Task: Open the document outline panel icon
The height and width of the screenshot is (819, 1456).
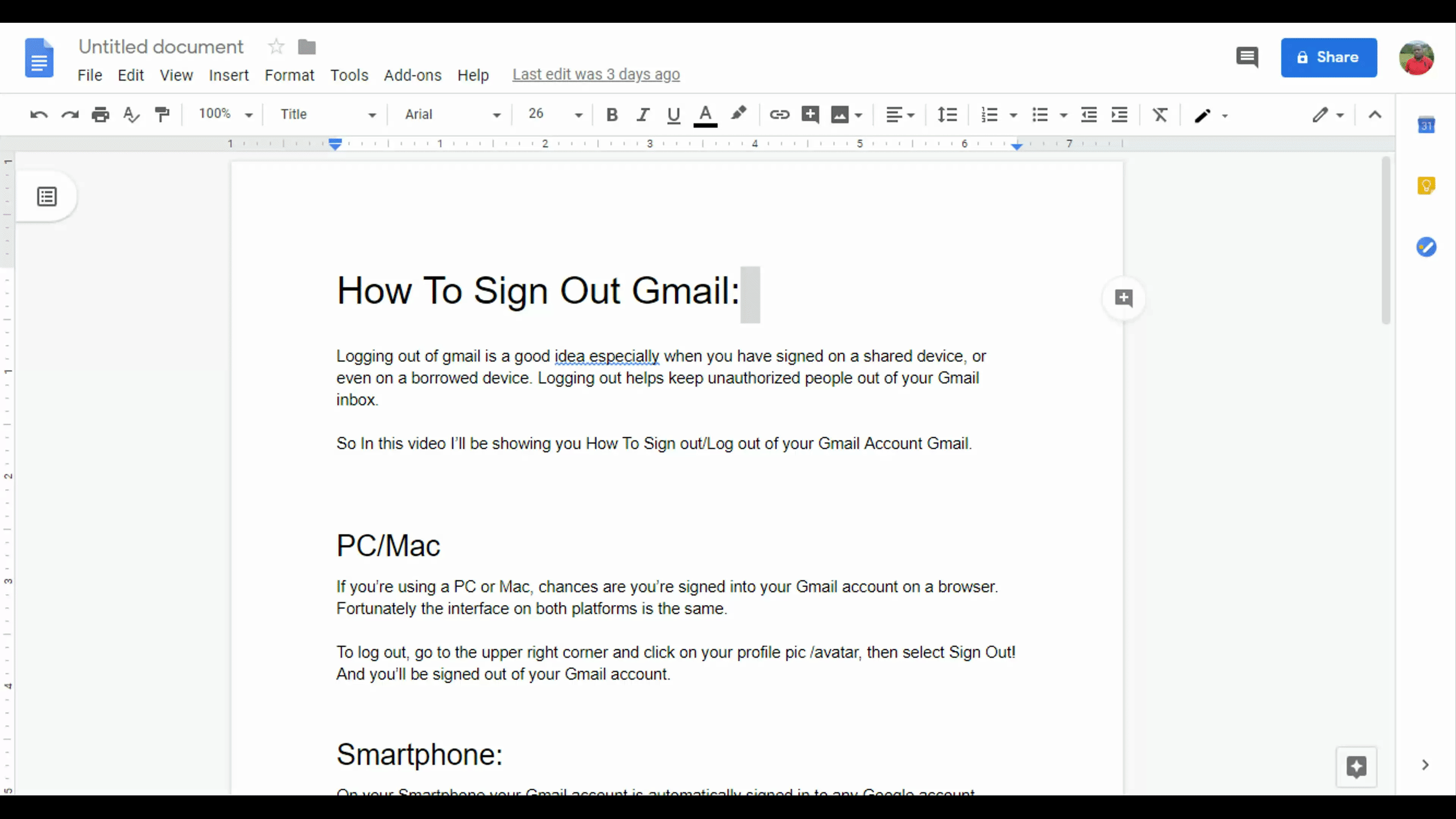Action: tap(47, 197)
